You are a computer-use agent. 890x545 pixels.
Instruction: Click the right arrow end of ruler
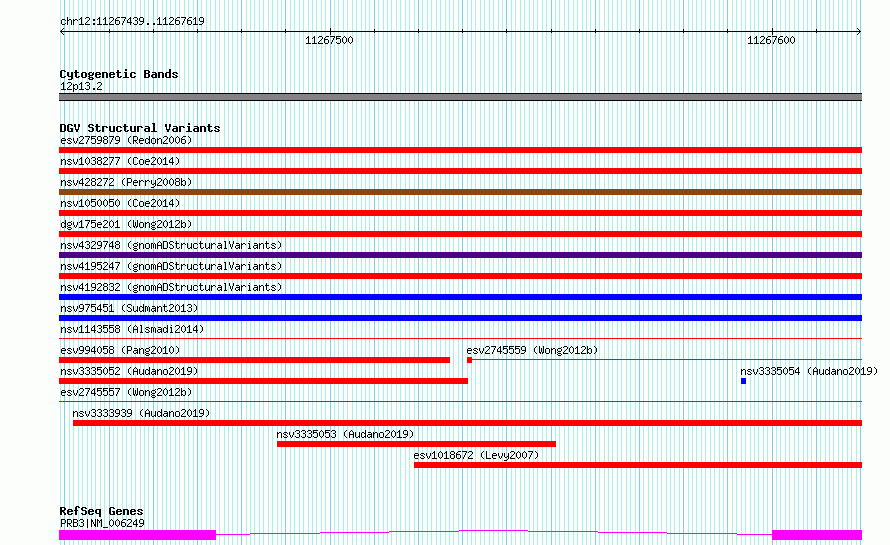[x=859, y=32]
